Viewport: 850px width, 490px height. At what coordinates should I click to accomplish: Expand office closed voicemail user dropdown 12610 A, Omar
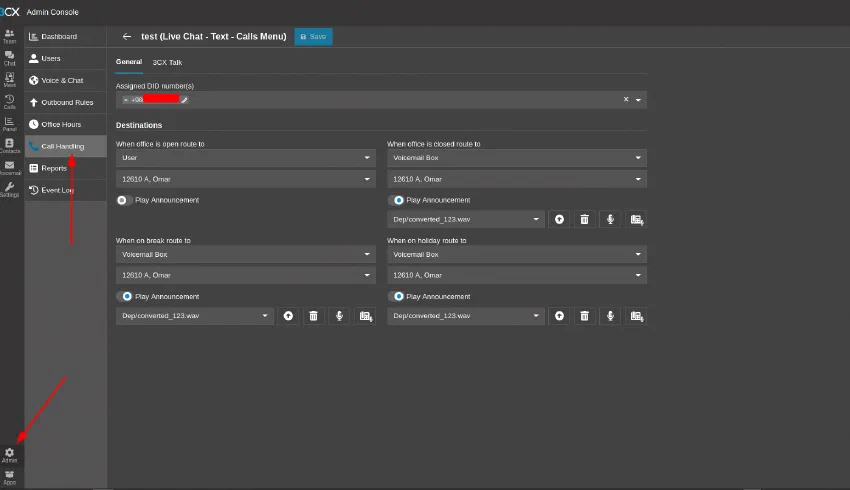pos(517,179)
